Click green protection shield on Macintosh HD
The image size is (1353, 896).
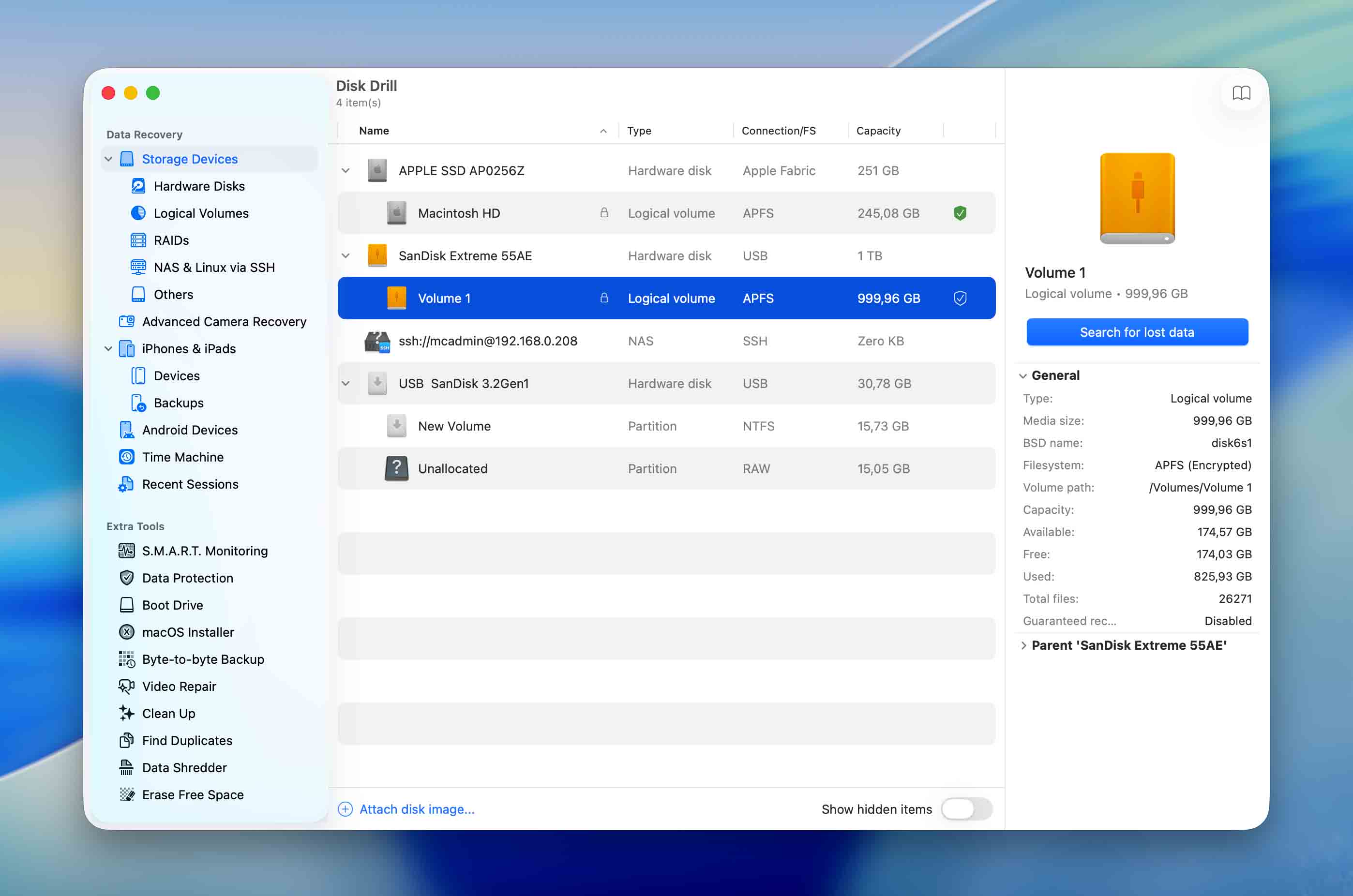coord(960,213)
